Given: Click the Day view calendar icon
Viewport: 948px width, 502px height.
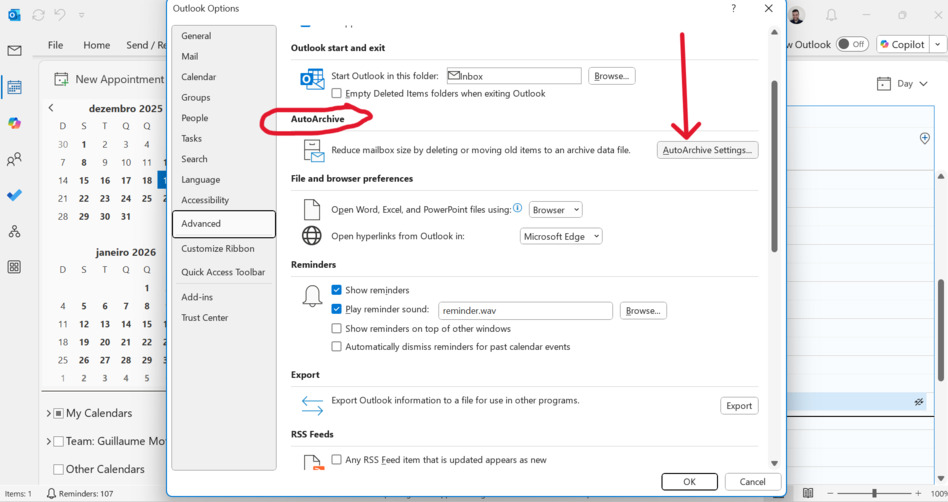Looking at the screenshot, I should (x=884, y=83).
